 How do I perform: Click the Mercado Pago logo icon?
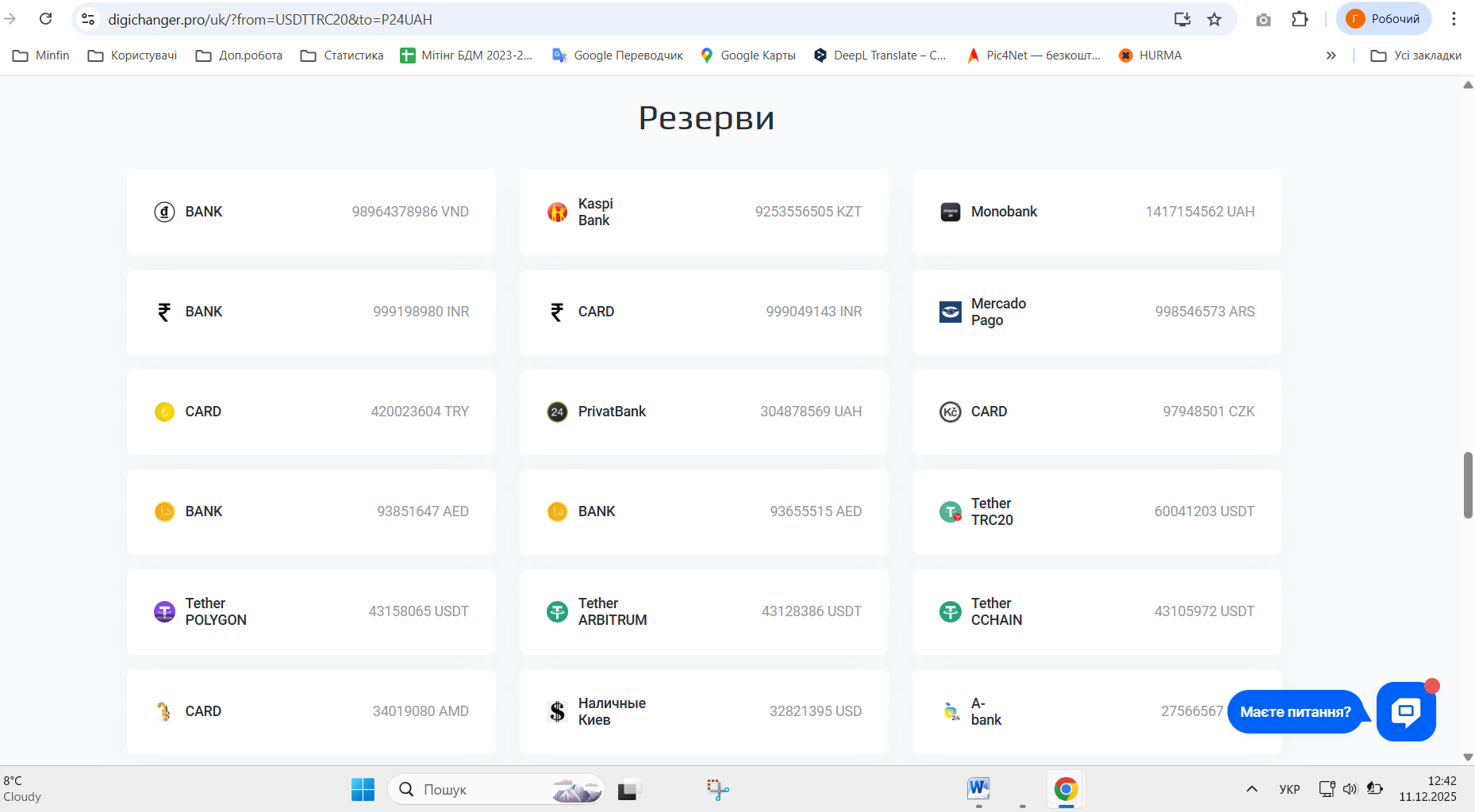pos(951,312)
